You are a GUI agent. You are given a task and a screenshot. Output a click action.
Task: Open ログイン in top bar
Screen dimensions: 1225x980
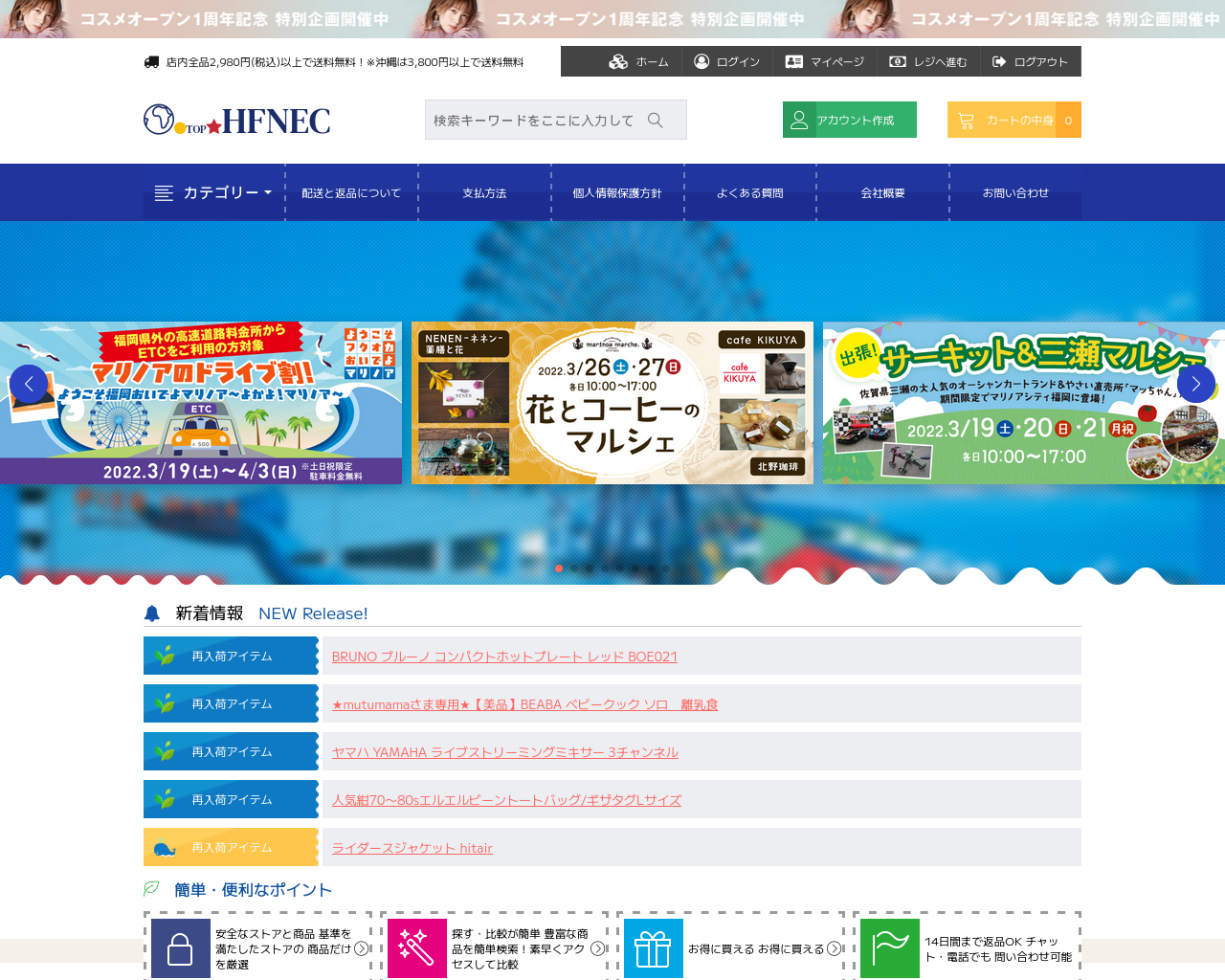pos(727,61)
